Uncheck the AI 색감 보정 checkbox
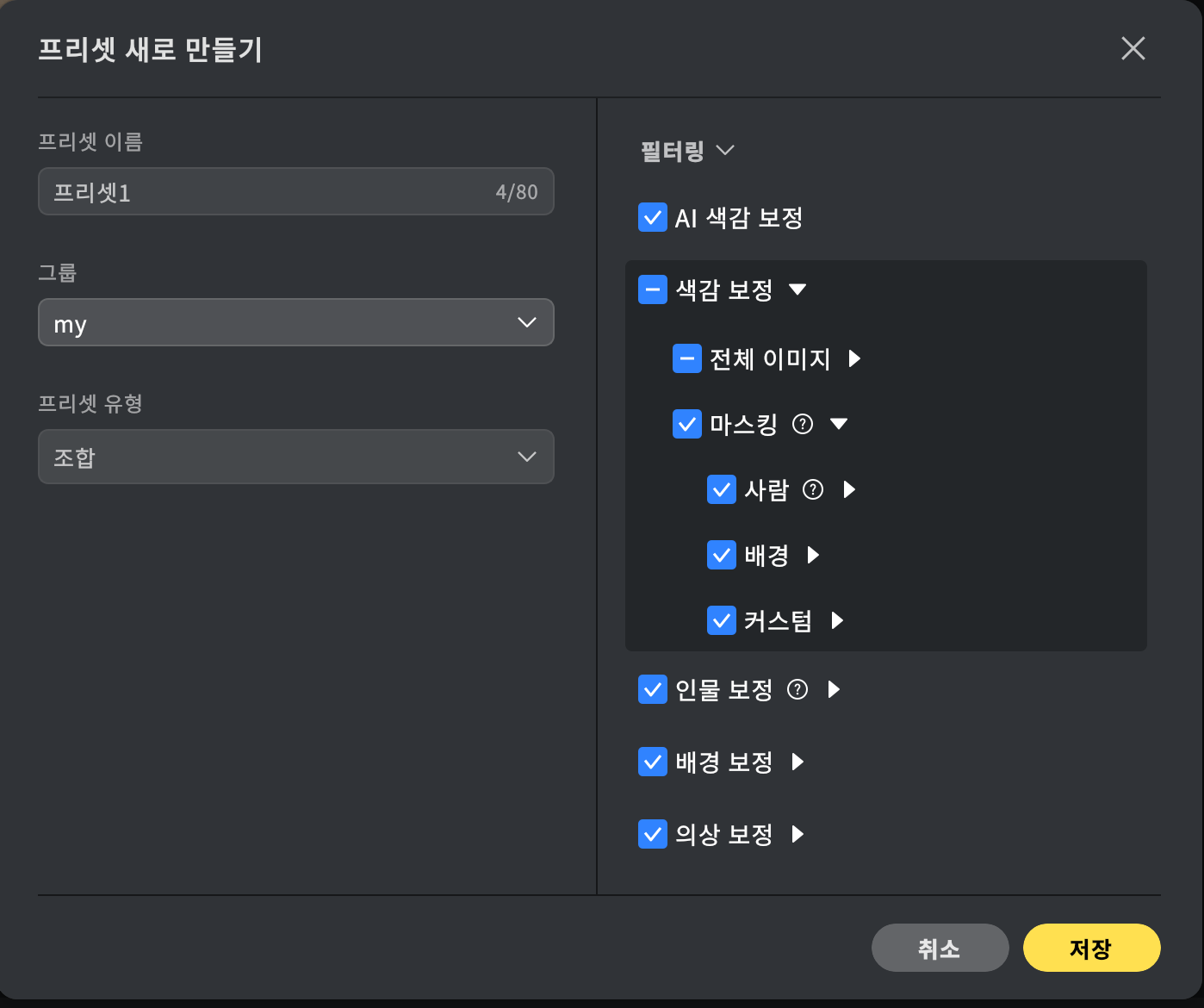 (653, 217)
